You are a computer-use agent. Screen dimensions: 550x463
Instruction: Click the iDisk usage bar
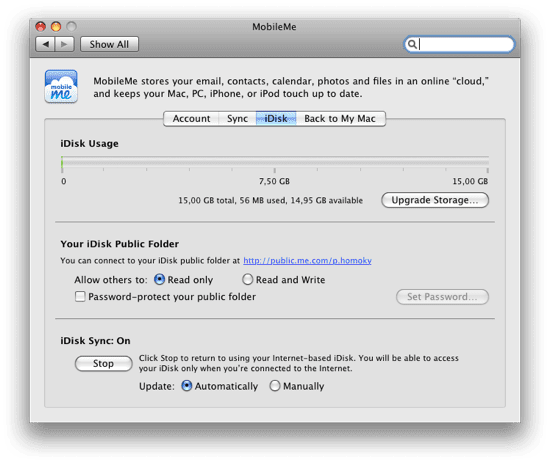coord(275,162)
